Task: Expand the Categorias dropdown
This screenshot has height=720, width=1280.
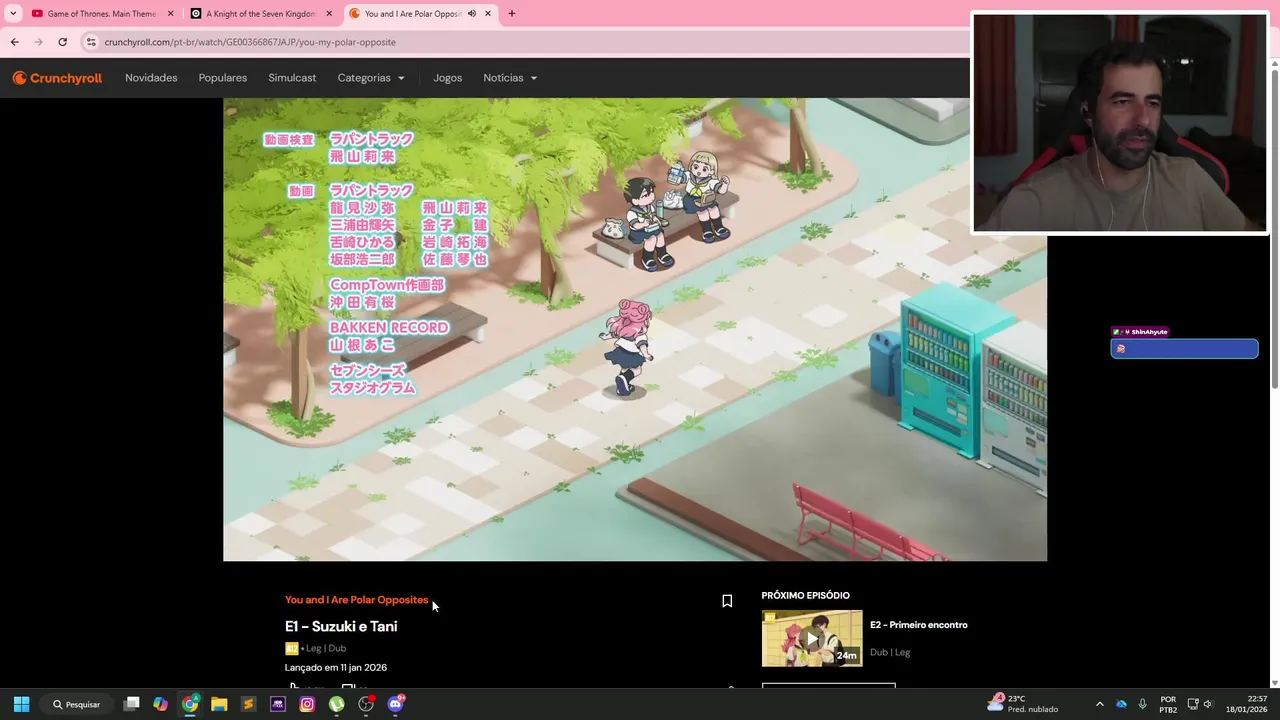Action: [x=371, y=78]
